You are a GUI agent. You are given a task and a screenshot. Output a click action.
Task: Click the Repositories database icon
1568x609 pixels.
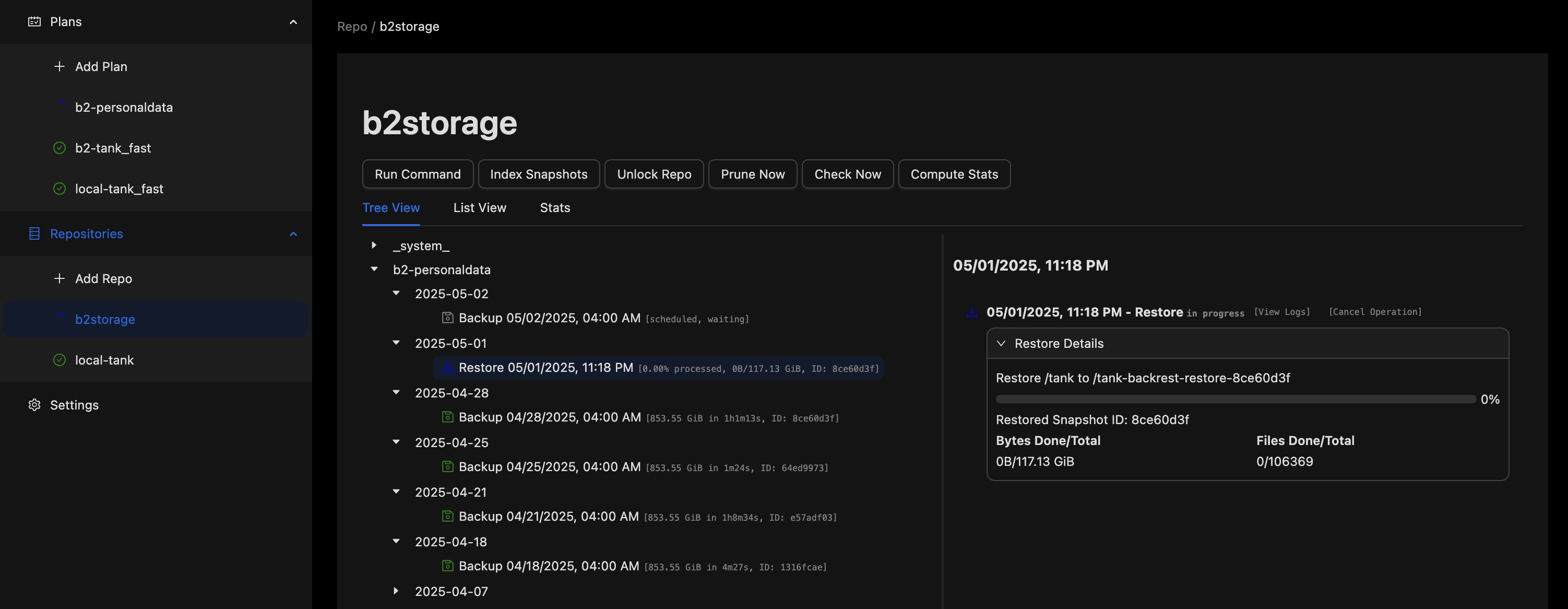pyautogui.click(x=34, y=234)
